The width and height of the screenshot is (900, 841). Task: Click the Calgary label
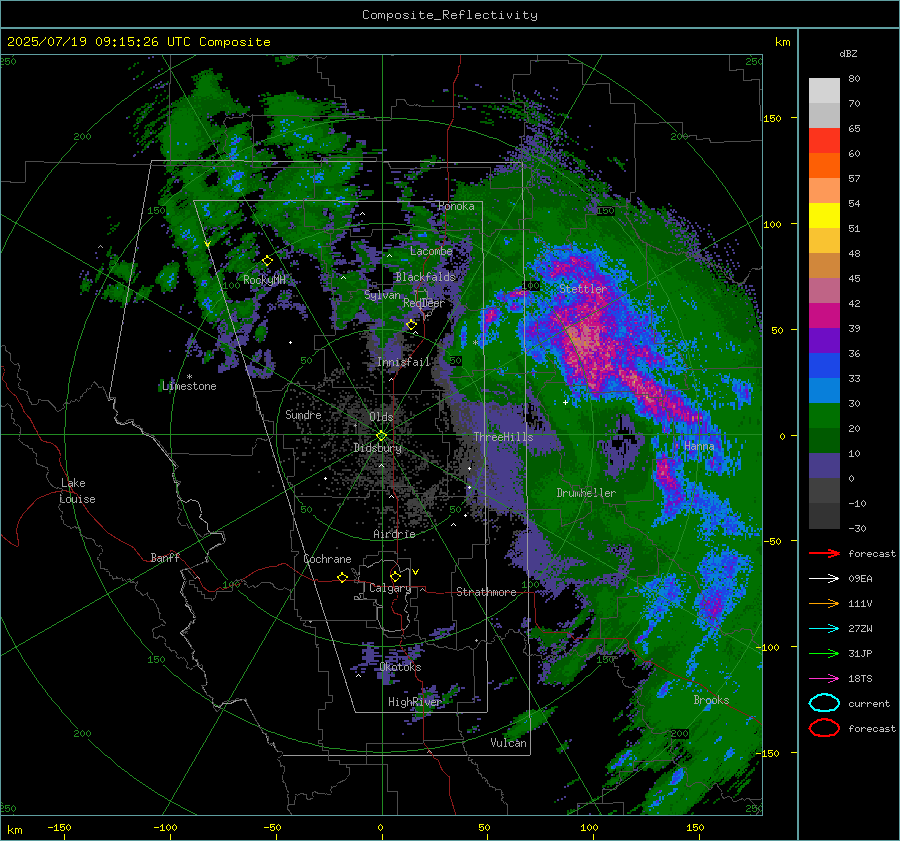[390, 588]
